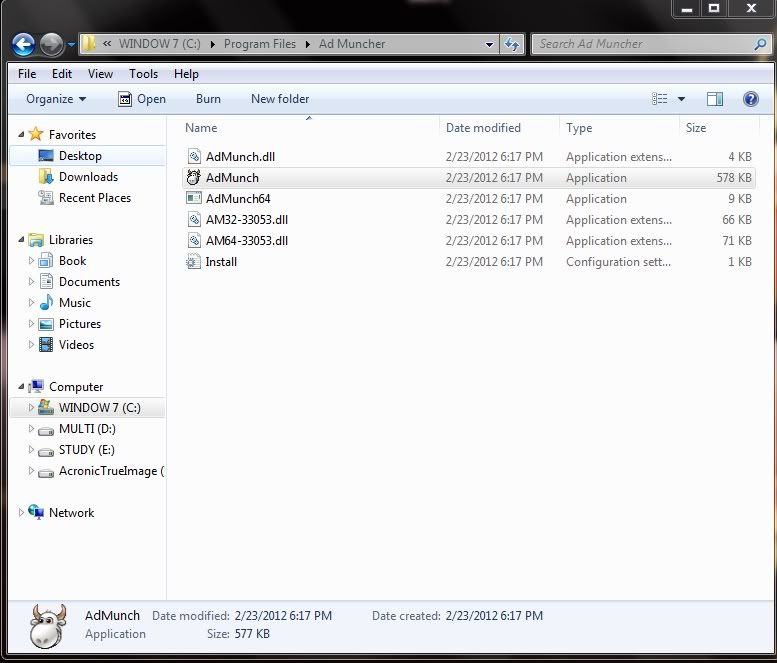Screen dimensions: 777x663
Task: Expand the STUDY (E:) drive
Action: coord(31,449)
